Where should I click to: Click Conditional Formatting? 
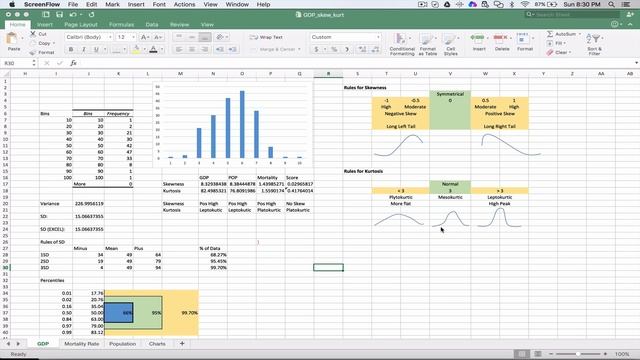tap(402, 44)
